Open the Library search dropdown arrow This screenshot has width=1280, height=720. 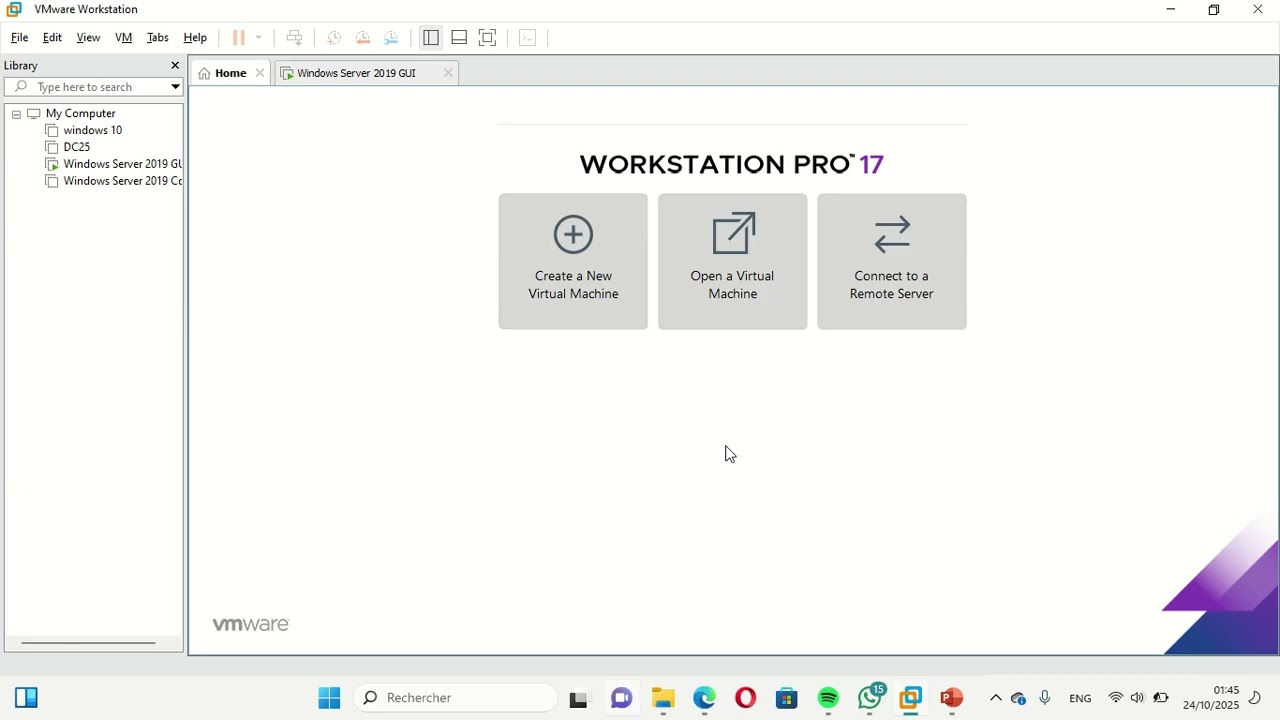[176, 87]
